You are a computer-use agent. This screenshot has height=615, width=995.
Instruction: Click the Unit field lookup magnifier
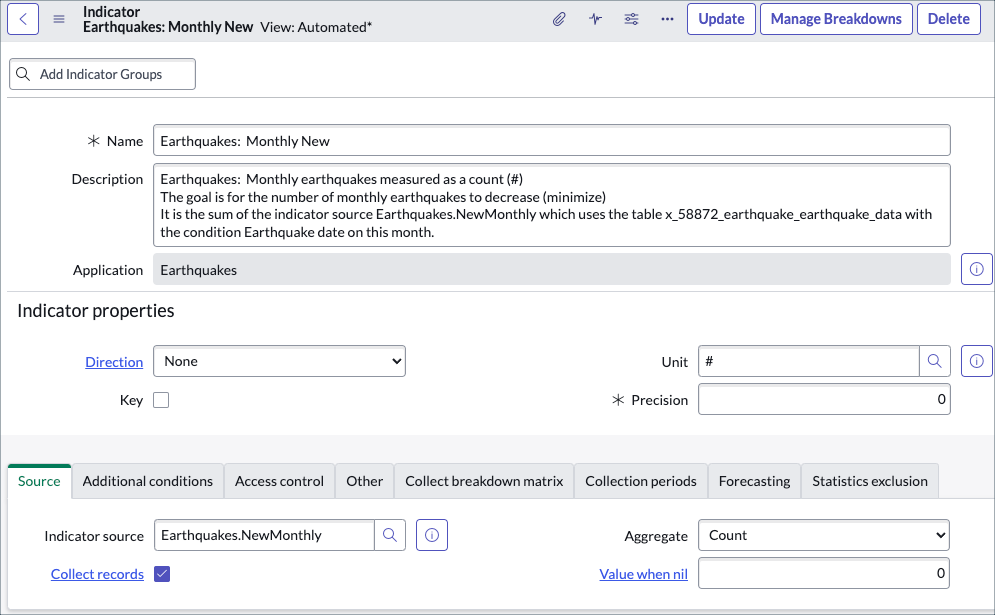[936, 361]
